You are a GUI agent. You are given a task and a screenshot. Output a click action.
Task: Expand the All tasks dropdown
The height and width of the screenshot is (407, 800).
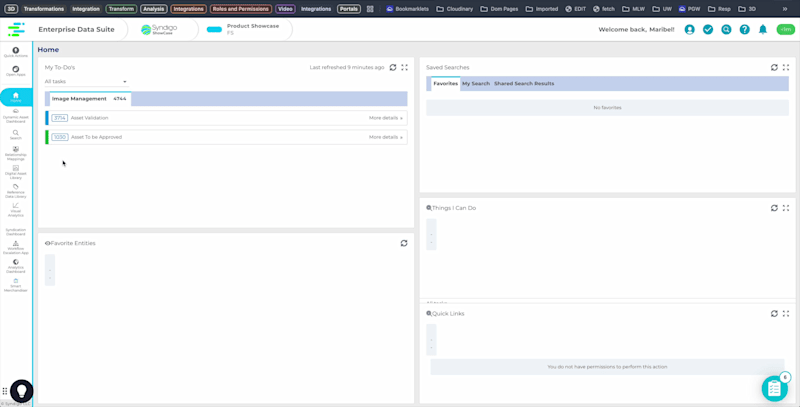click(86, 82)
